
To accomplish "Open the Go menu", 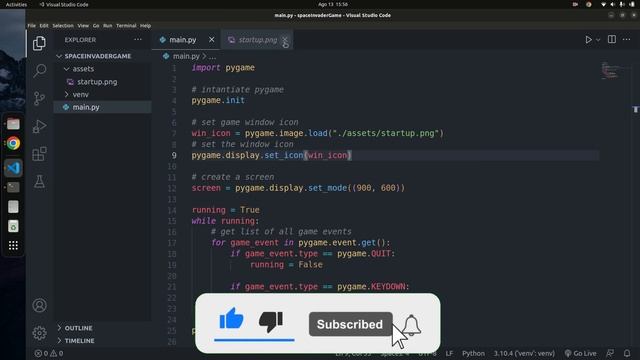I will tap(96, 25).
